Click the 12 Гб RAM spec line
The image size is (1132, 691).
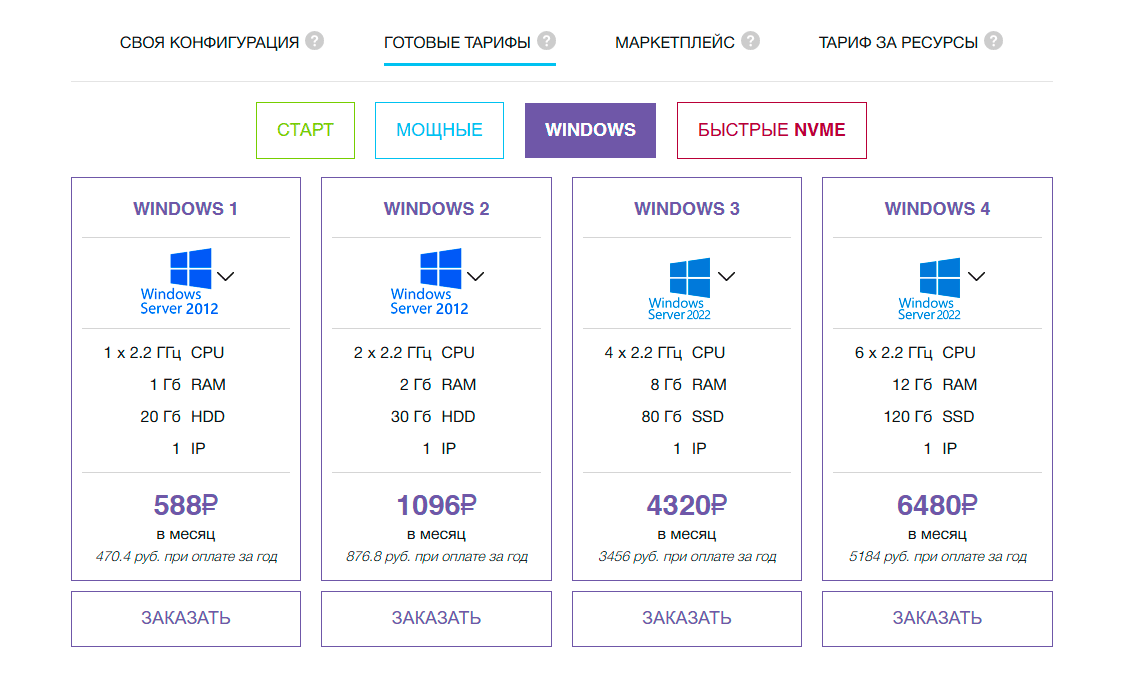(x=935, y=385)
